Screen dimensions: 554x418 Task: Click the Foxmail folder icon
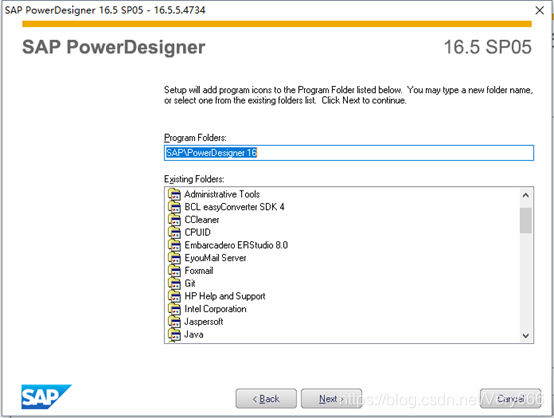click(x=174, y=271)
